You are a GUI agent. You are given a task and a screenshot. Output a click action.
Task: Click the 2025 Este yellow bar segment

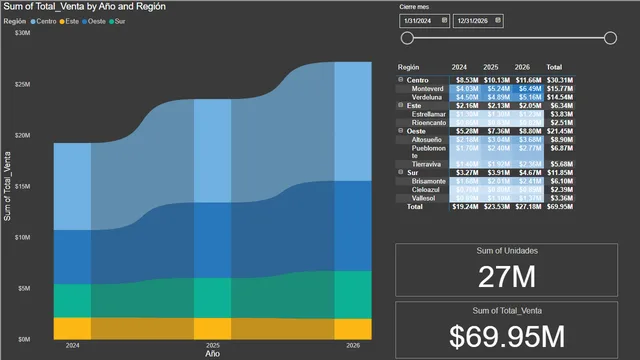212,329
